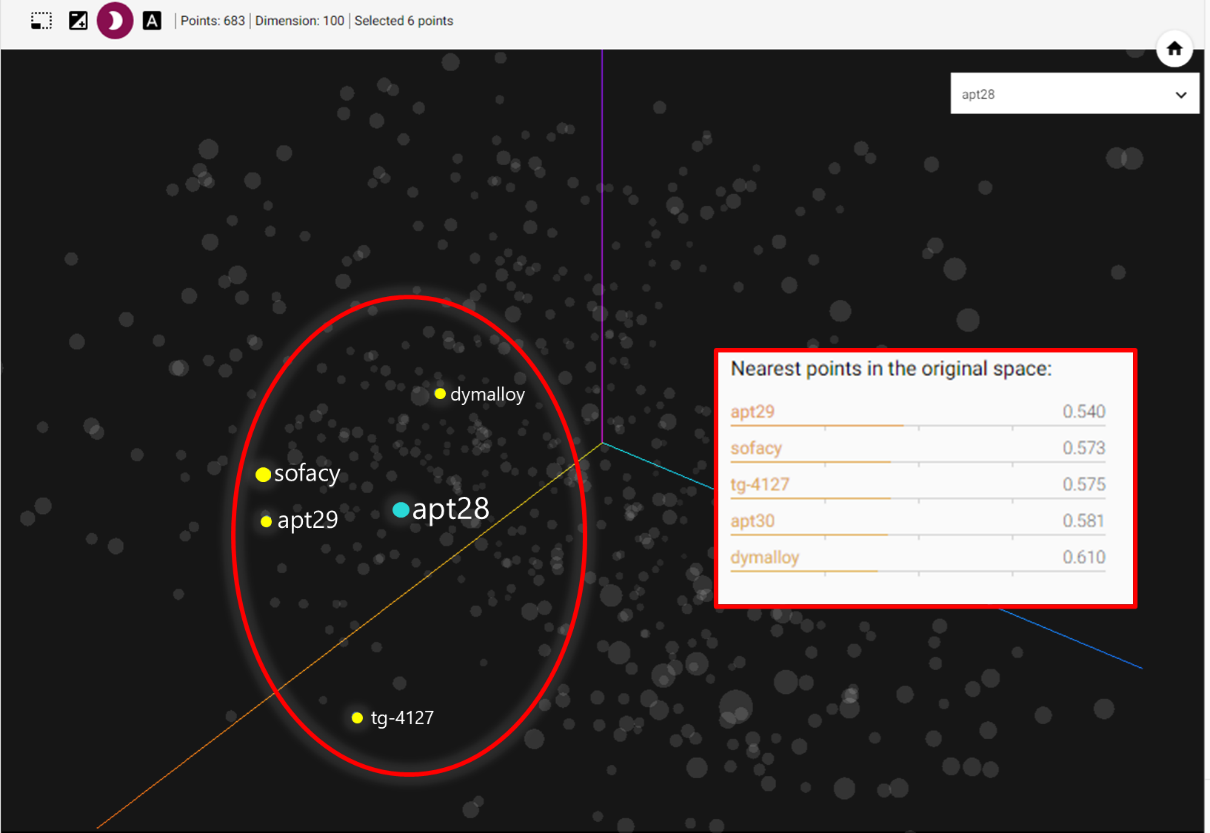Select the yellow dymalloy point in plot
Viewport: 1210px width, 833px height.
(x=440, y=394)
